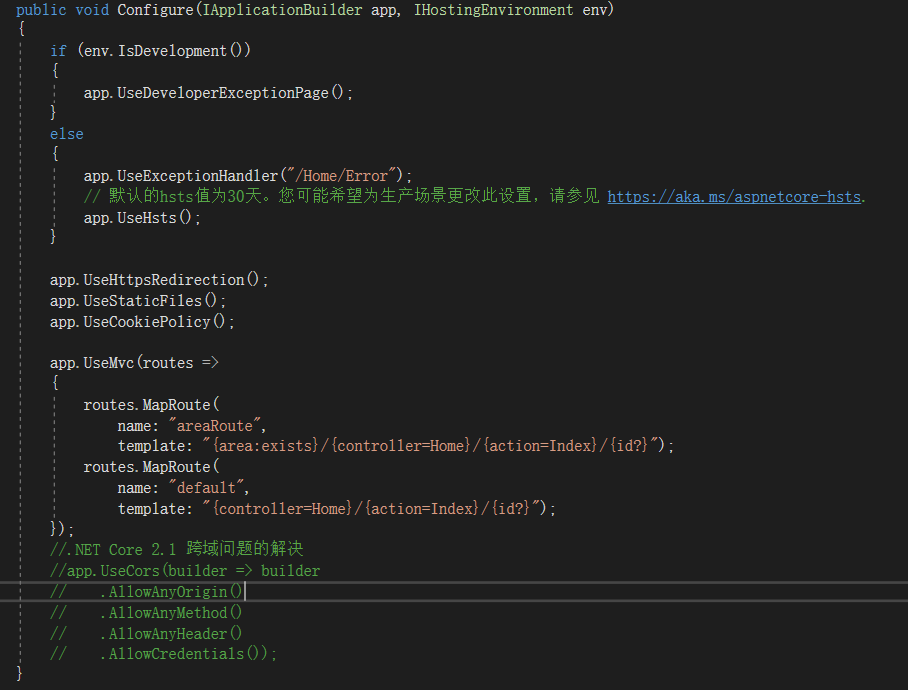Click the second 'routes.MapRoute(' call
The image size is (908, 690).
coord(152,467)
